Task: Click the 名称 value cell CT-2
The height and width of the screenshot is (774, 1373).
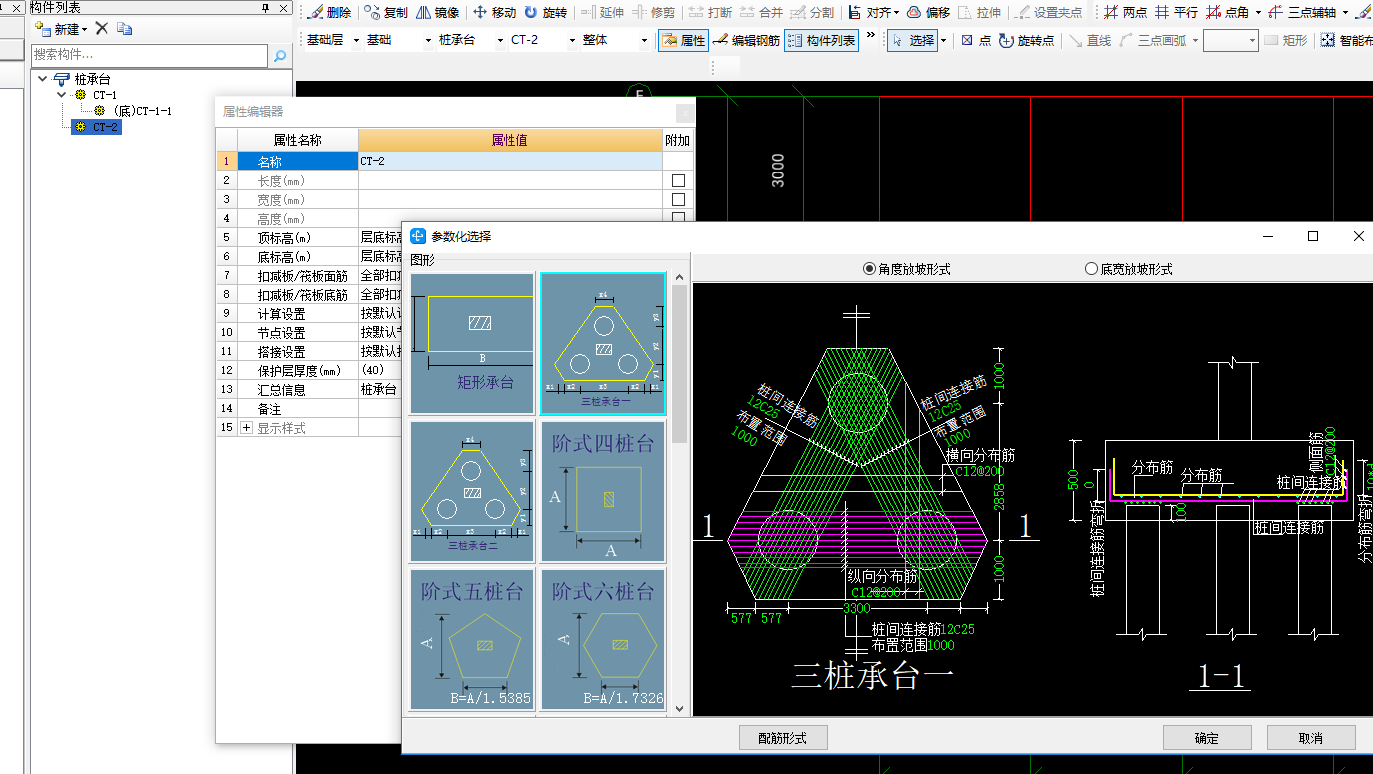Action: (x=510, y=161)
